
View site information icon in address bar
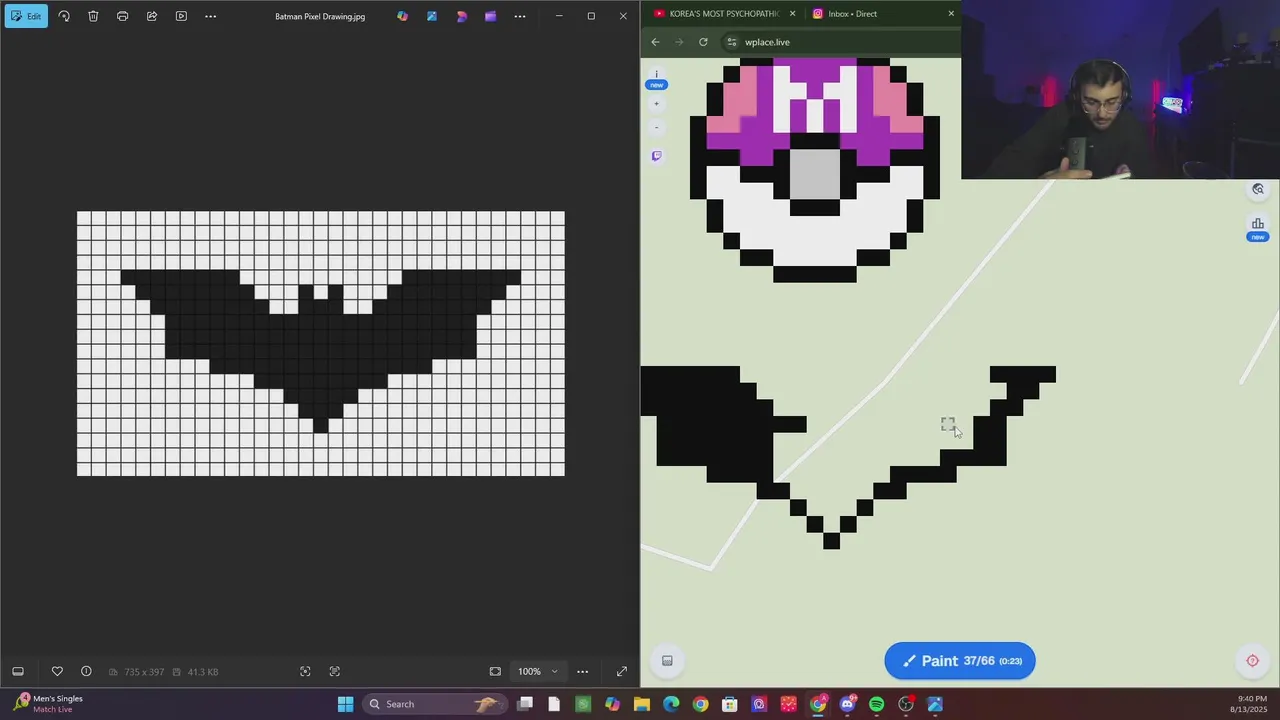tap(732, 42)
